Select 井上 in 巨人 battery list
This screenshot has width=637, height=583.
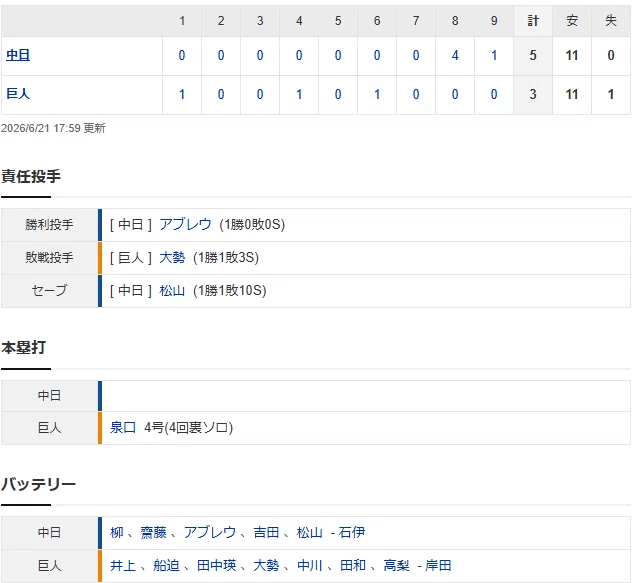point(123,565)
